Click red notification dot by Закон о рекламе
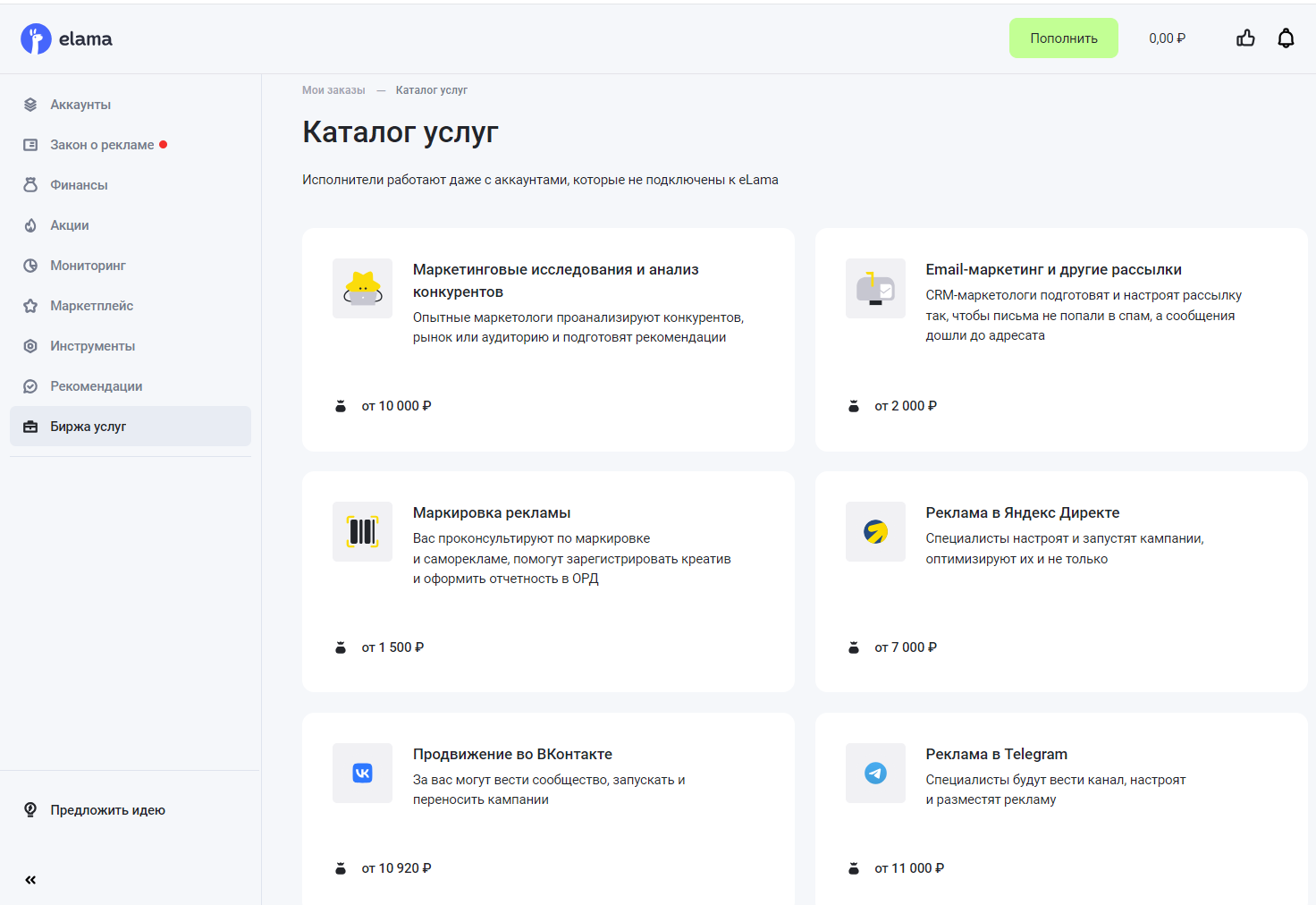The width and height of the screenshot is (1316, 905). coord(164,145)
